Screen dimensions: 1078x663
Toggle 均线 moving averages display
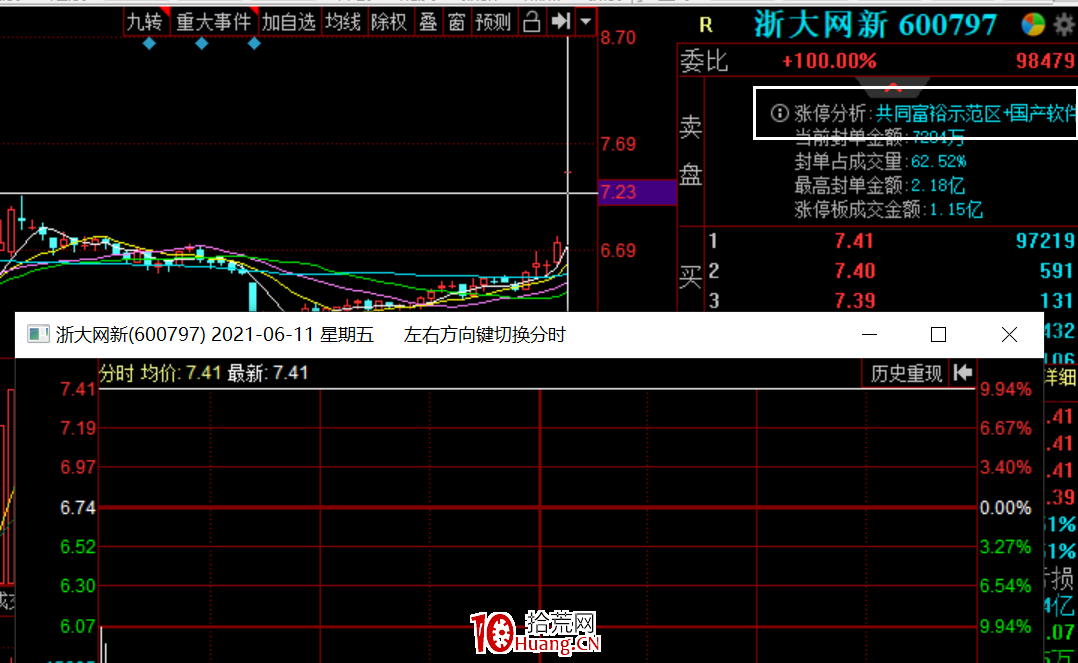click(x=342, y=21)
